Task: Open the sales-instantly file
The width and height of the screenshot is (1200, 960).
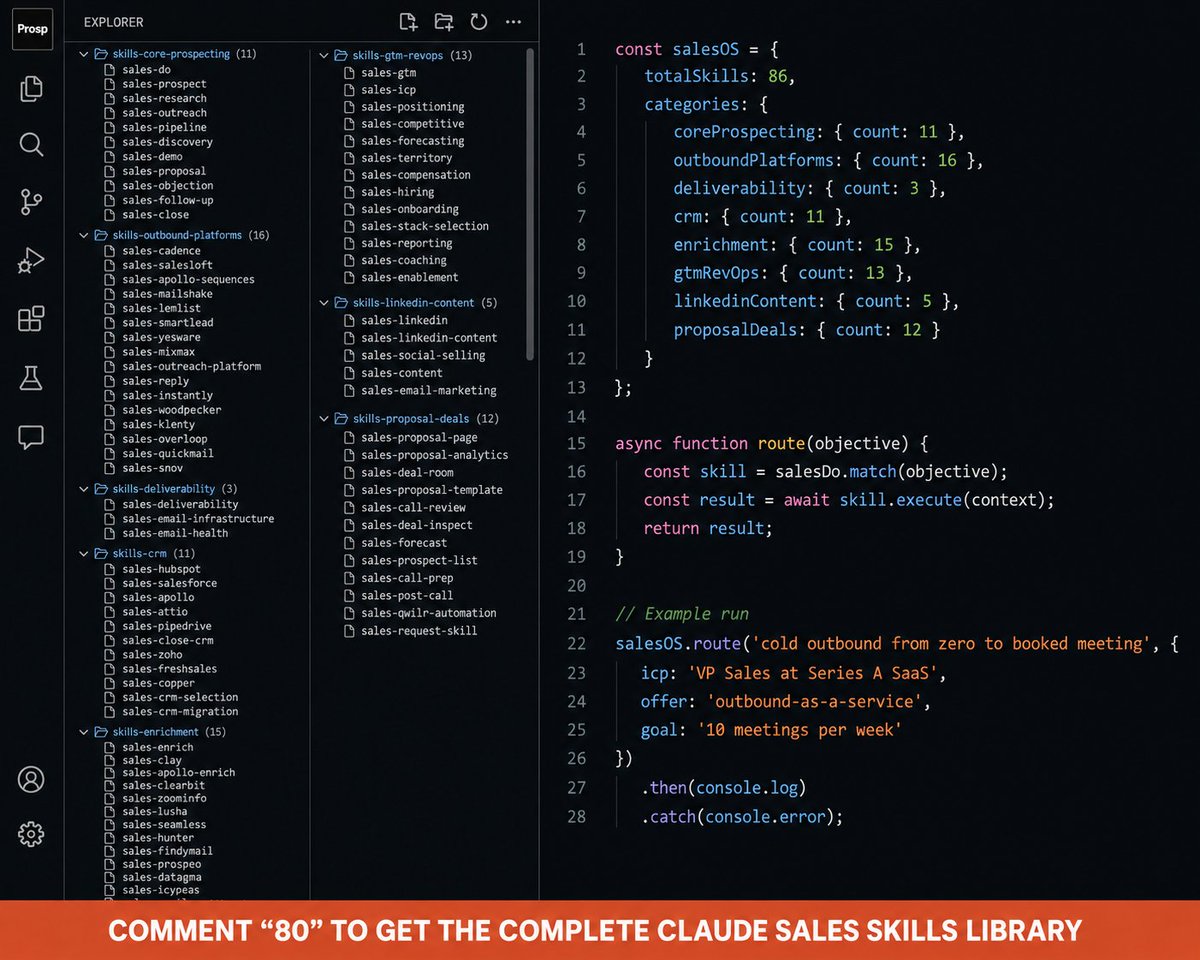Action: click(167, 396)
